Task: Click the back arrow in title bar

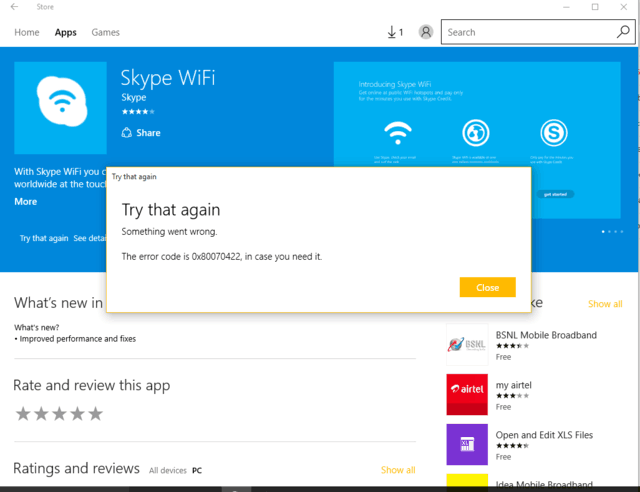Action: tap(13, 7)
